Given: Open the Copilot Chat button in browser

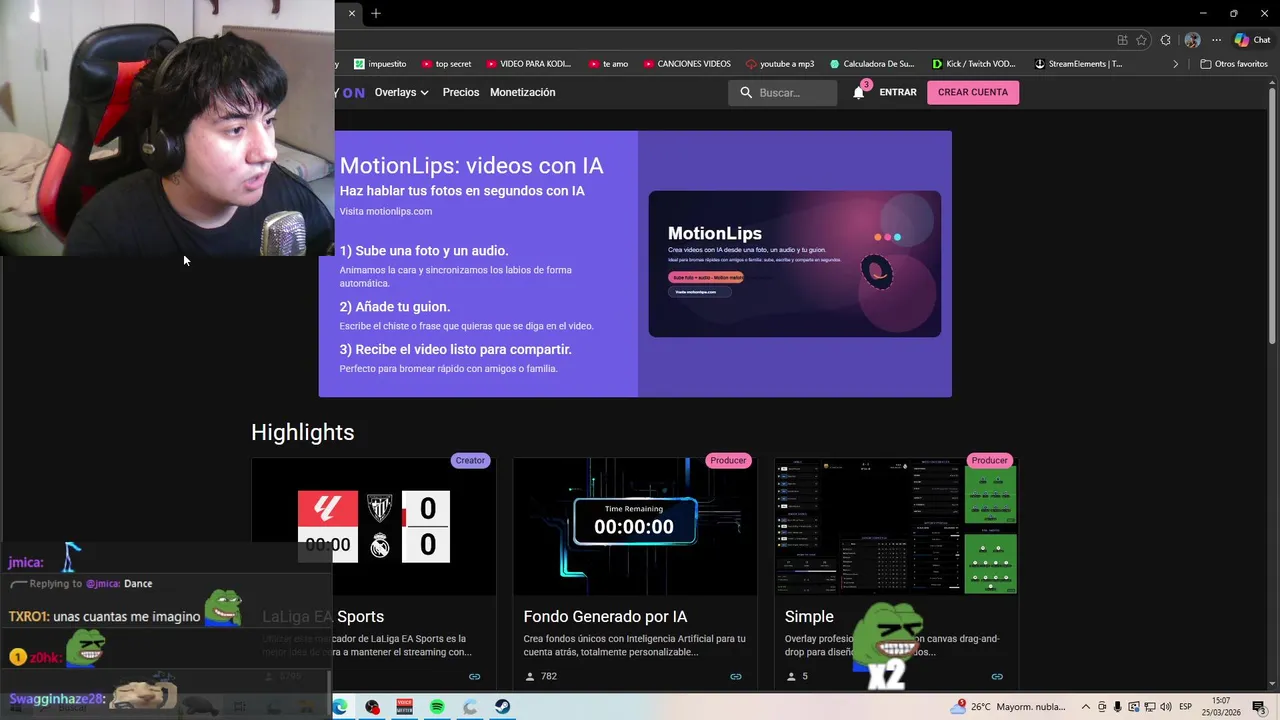Looking at the screenshot, I should (1252, 40).
